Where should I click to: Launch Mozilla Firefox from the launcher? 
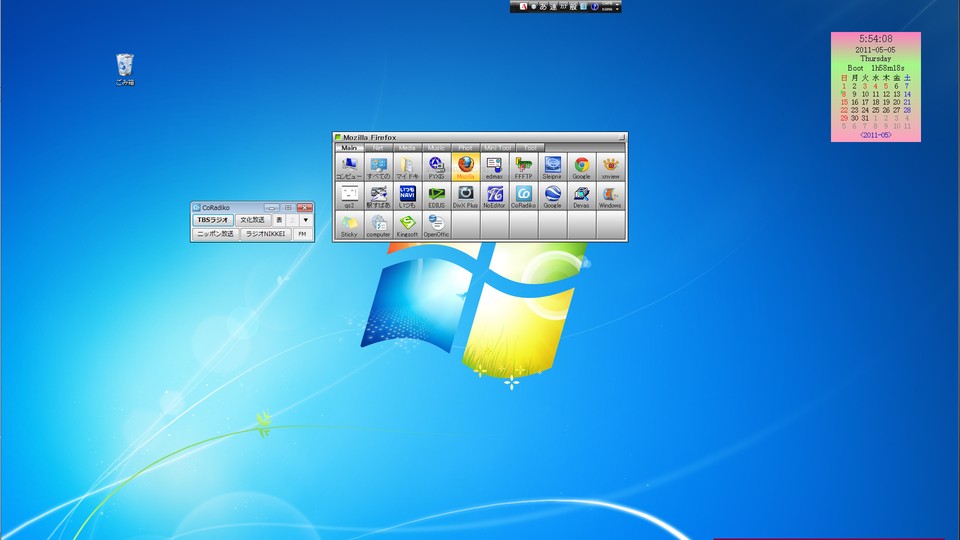pos(465,167)
